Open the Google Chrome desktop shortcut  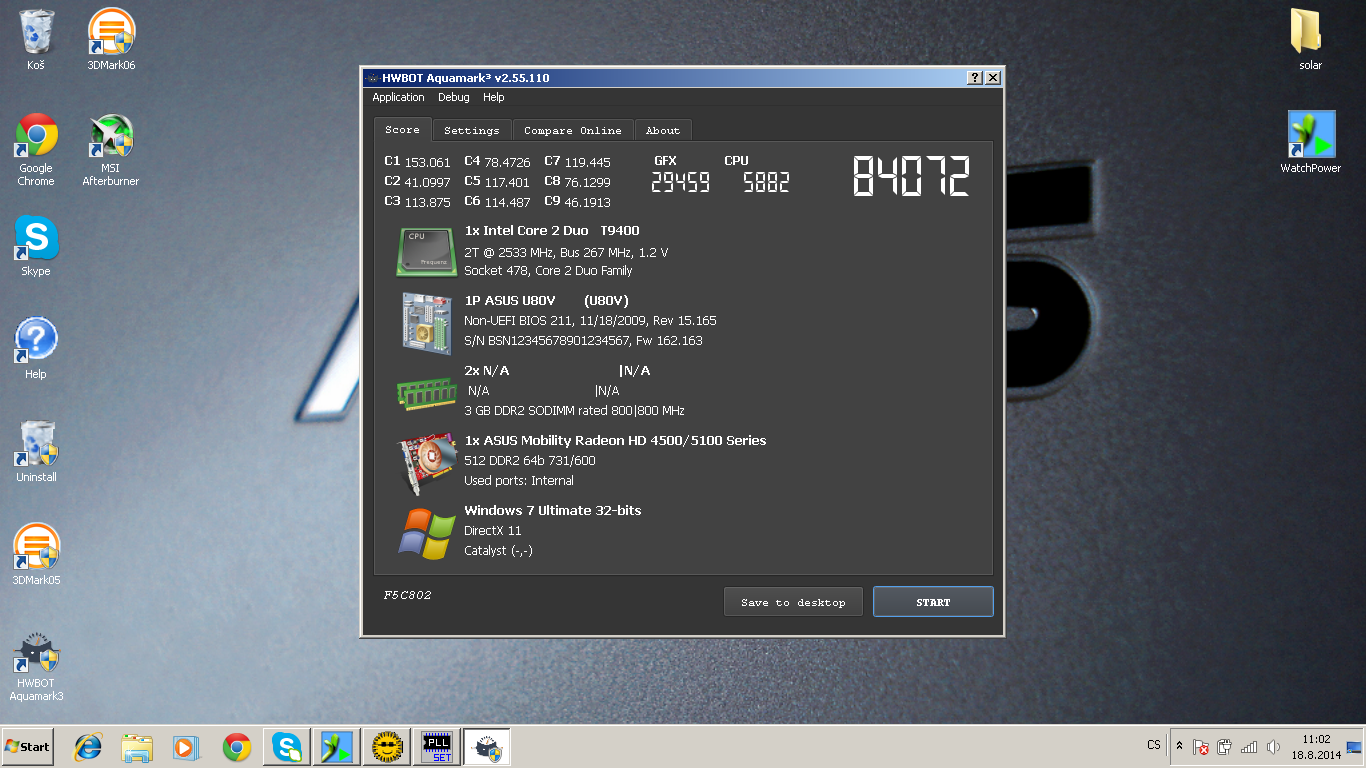coord(36,150)
